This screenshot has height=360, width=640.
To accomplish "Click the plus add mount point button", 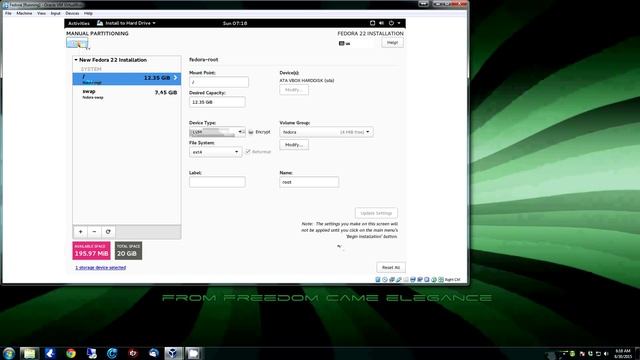I will coord(80,232).
